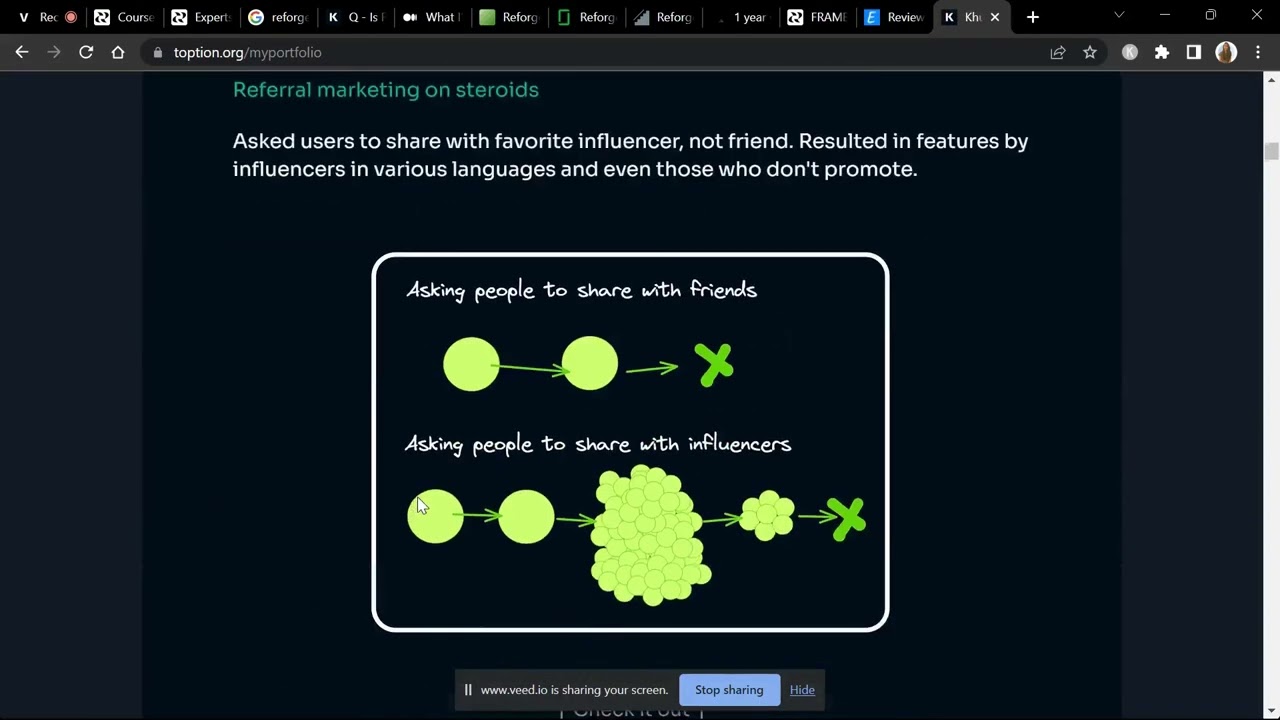Viewport: 1280px width, 720px height.
Task: Share this page using the share icon
Action: coord(1058,52)
